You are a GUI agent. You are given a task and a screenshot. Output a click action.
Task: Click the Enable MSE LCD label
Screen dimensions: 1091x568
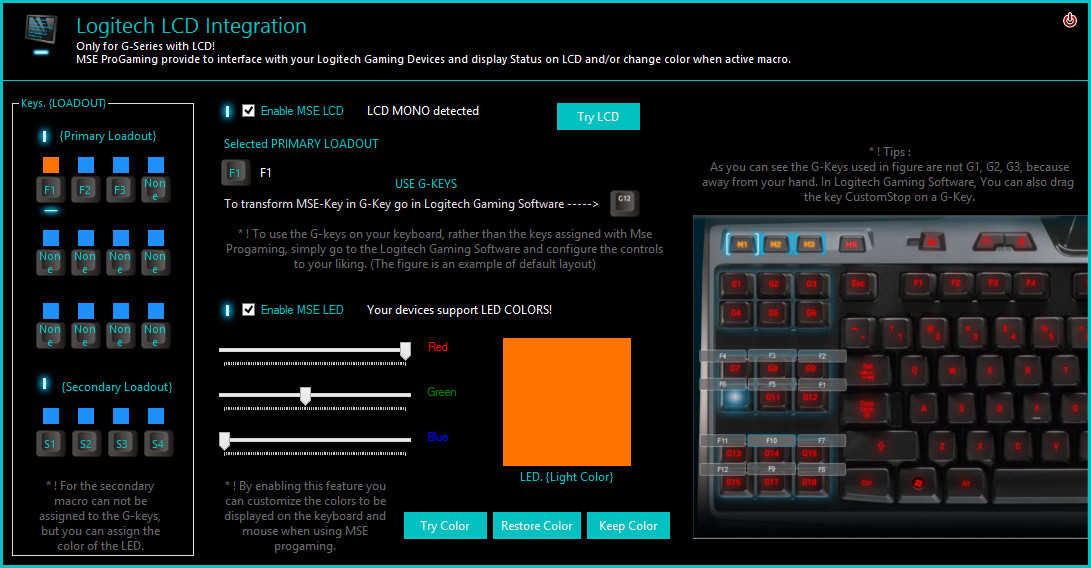click(x=302, y=111)
